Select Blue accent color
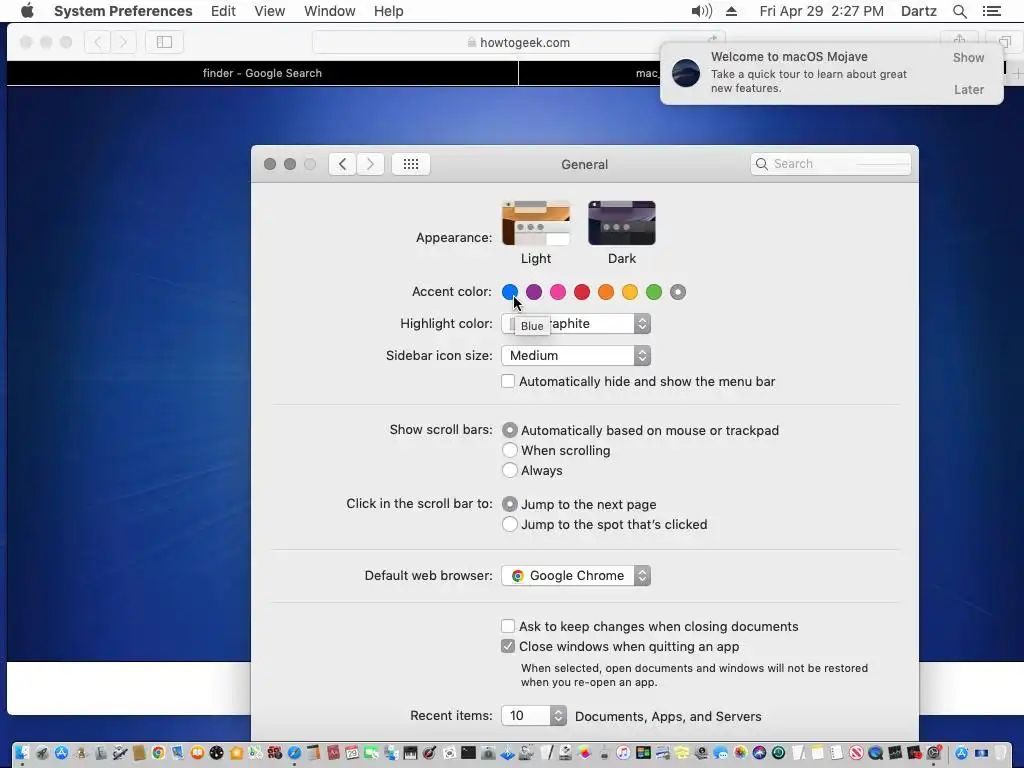 (510, 292)
